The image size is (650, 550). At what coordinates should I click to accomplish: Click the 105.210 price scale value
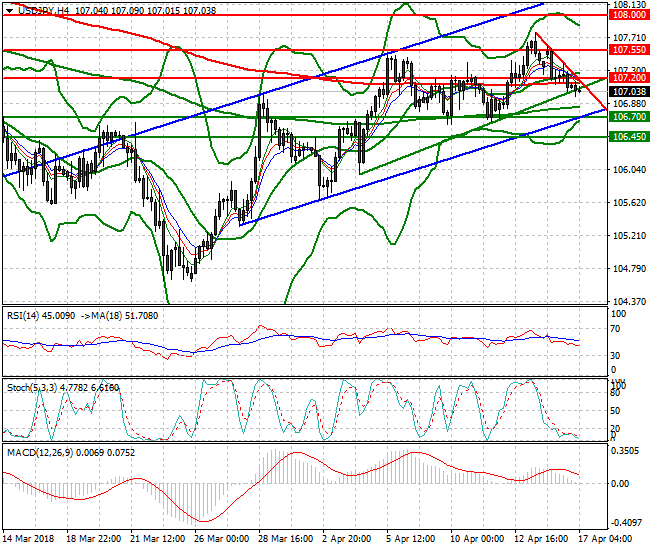pyautogui.click(x=629, y=235)
